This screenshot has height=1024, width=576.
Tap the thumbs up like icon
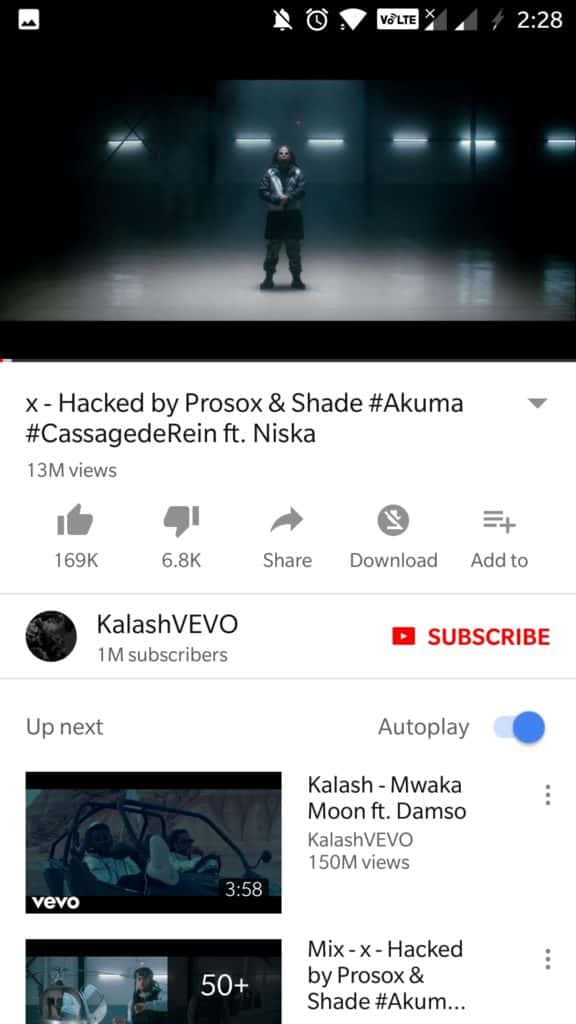(x=75, y=520)
